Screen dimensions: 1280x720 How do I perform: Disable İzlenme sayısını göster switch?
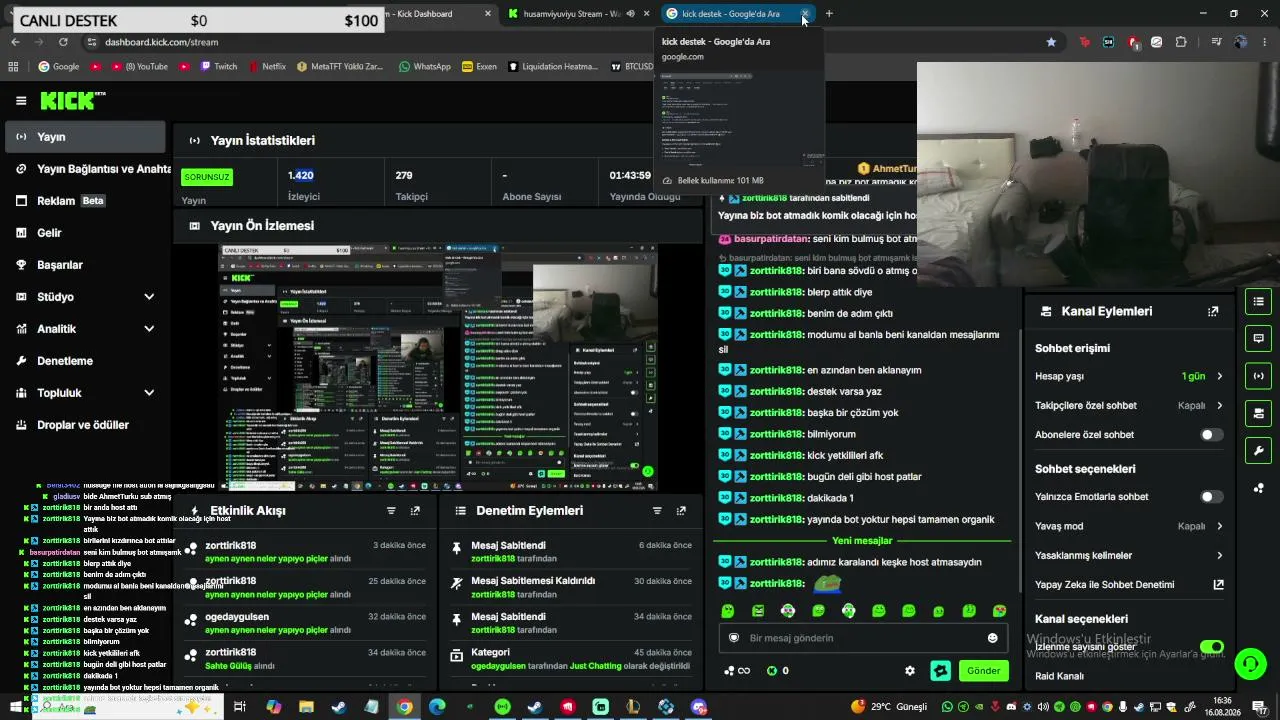pyautogui.click(x=1211, y=647)
